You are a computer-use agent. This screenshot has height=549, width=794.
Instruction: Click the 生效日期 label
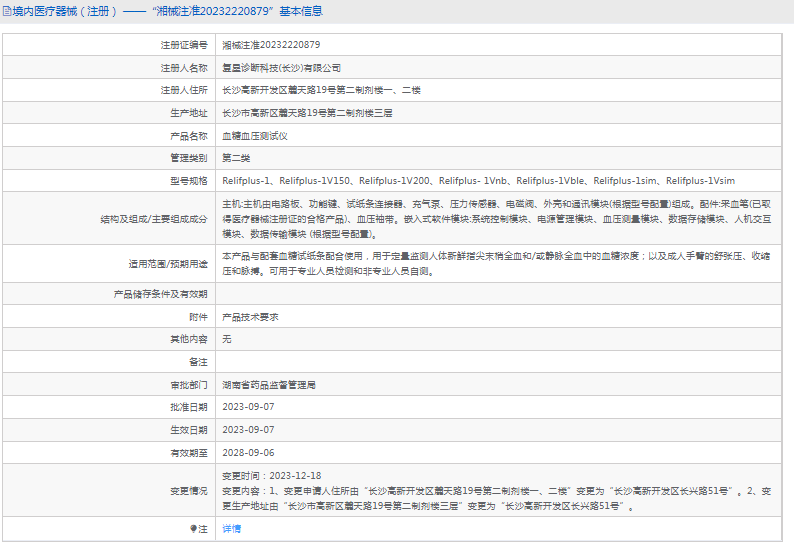[x=189, y=430]
